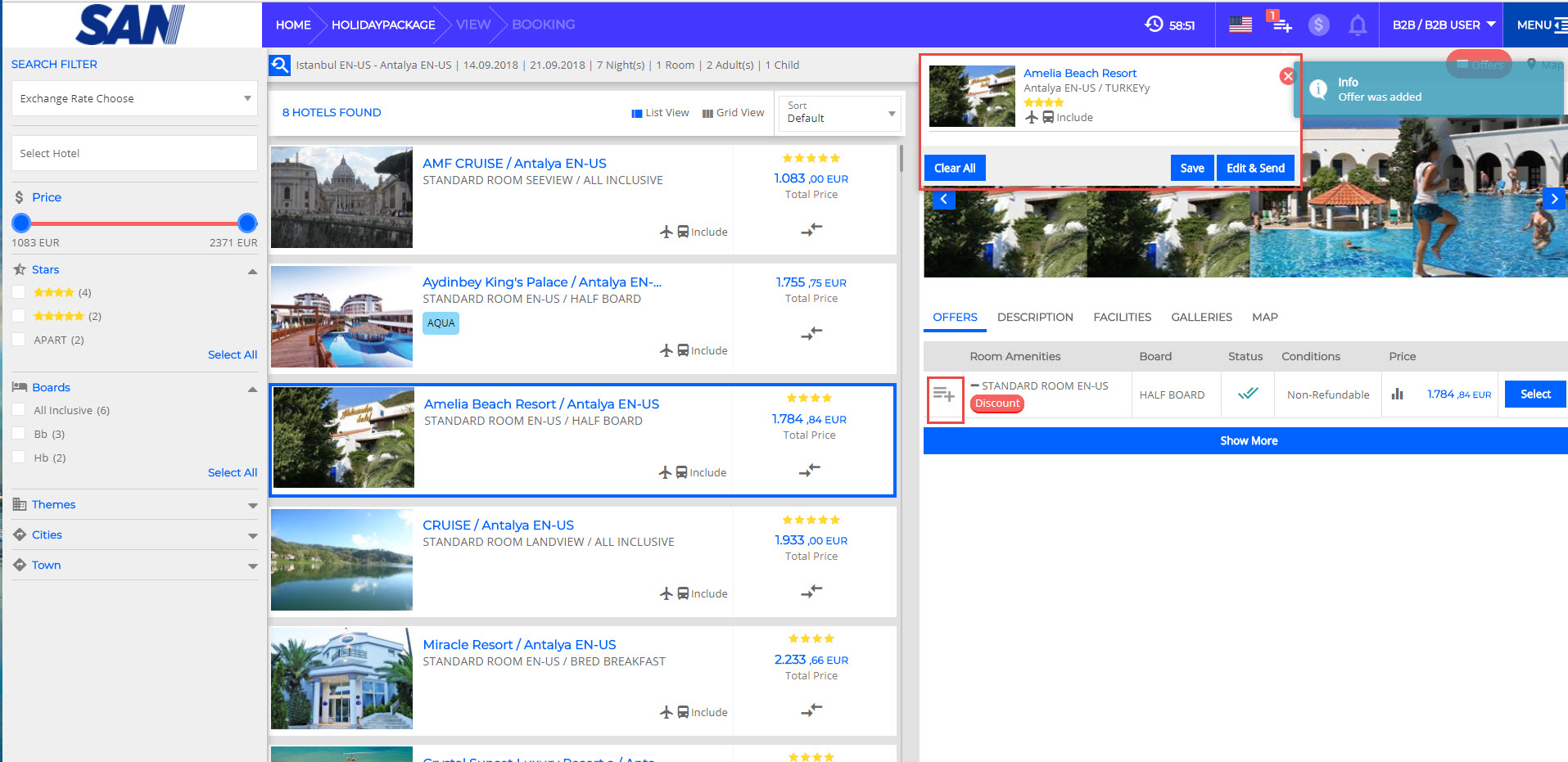Image resolution: width=1568 pixels, height=762 pixels.
Task: Switch to List View
Action: (660, 113)
